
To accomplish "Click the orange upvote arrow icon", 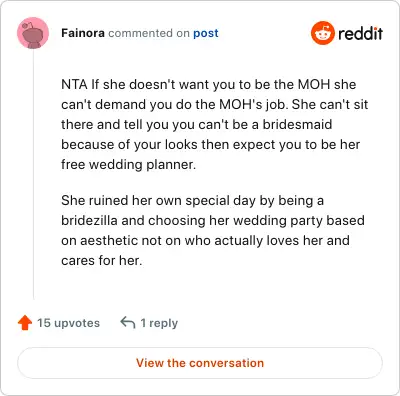I will pos(25,323).
